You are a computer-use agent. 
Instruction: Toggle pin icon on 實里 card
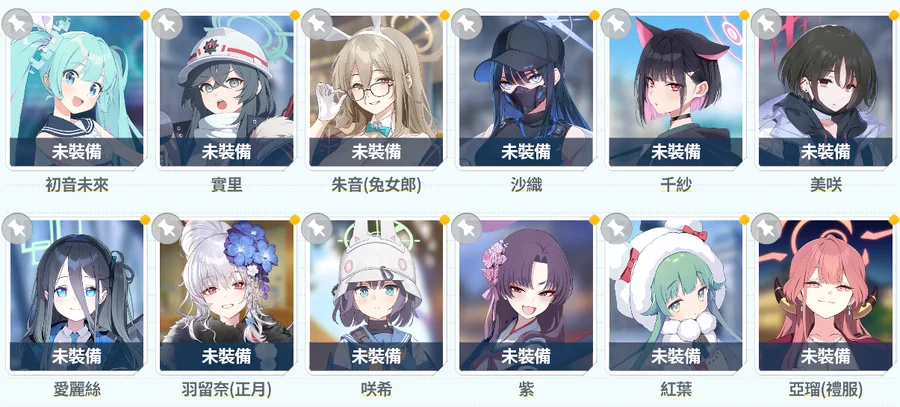click(x=167, y=24)
